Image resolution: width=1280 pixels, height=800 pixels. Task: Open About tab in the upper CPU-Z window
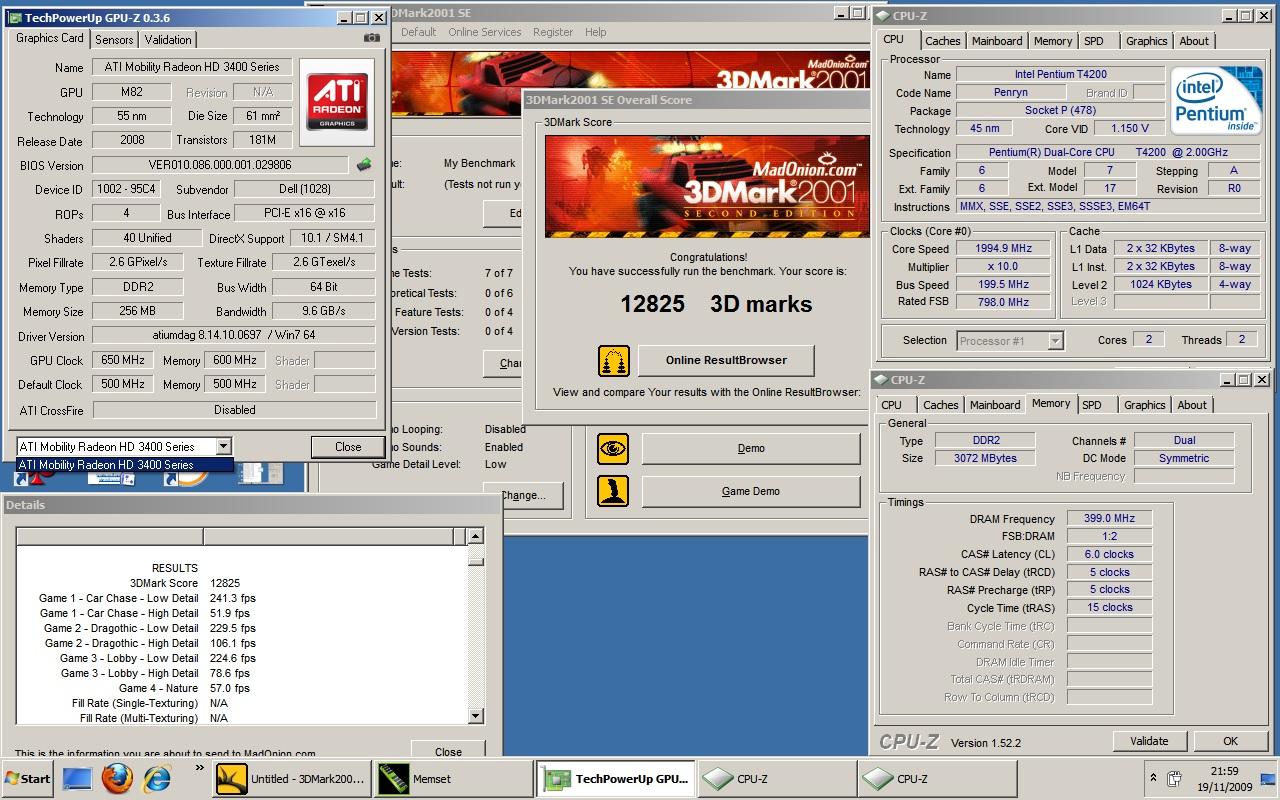tap(1194, 41)
